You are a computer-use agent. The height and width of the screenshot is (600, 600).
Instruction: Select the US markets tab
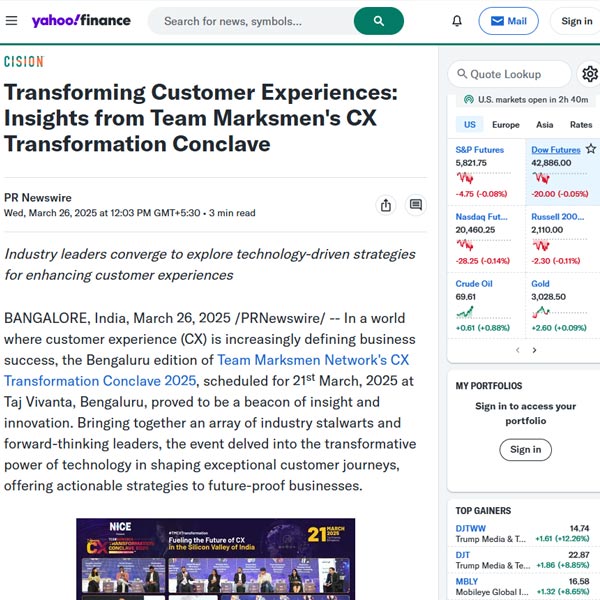[x=470, y=125]
